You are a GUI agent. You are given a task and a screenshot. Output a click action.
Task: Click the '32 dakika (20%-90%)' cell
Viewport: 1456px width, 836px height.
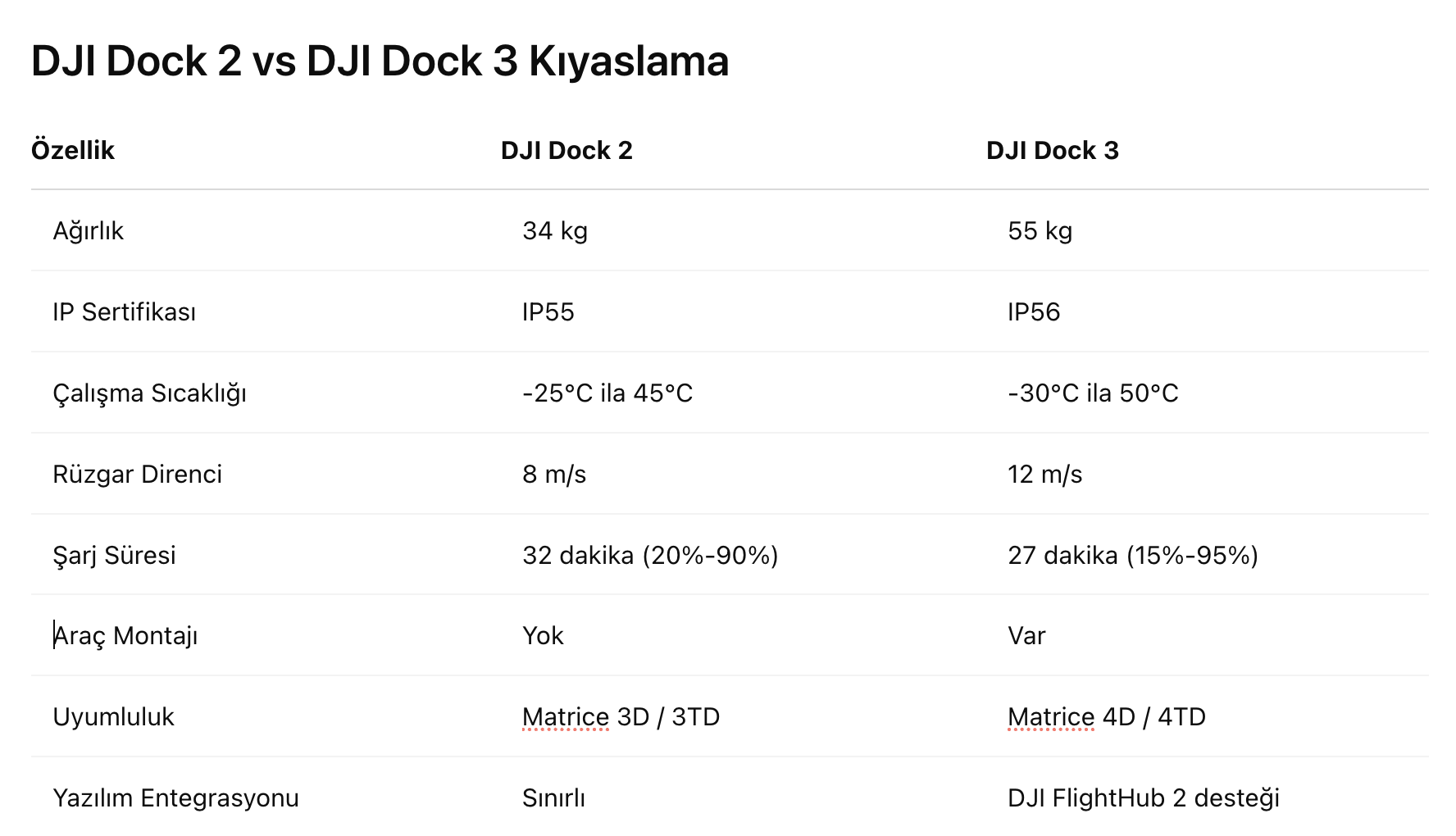(x=650, y=556)
